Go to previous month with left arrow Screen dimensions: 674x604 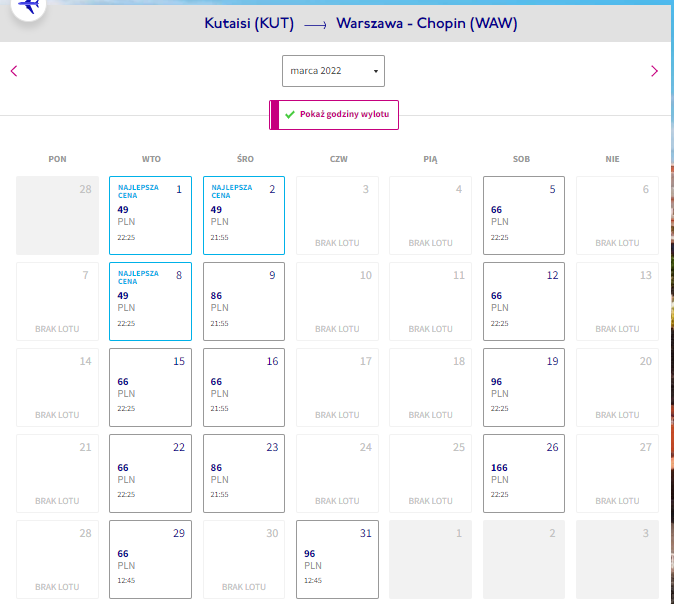tap(14, 71)
